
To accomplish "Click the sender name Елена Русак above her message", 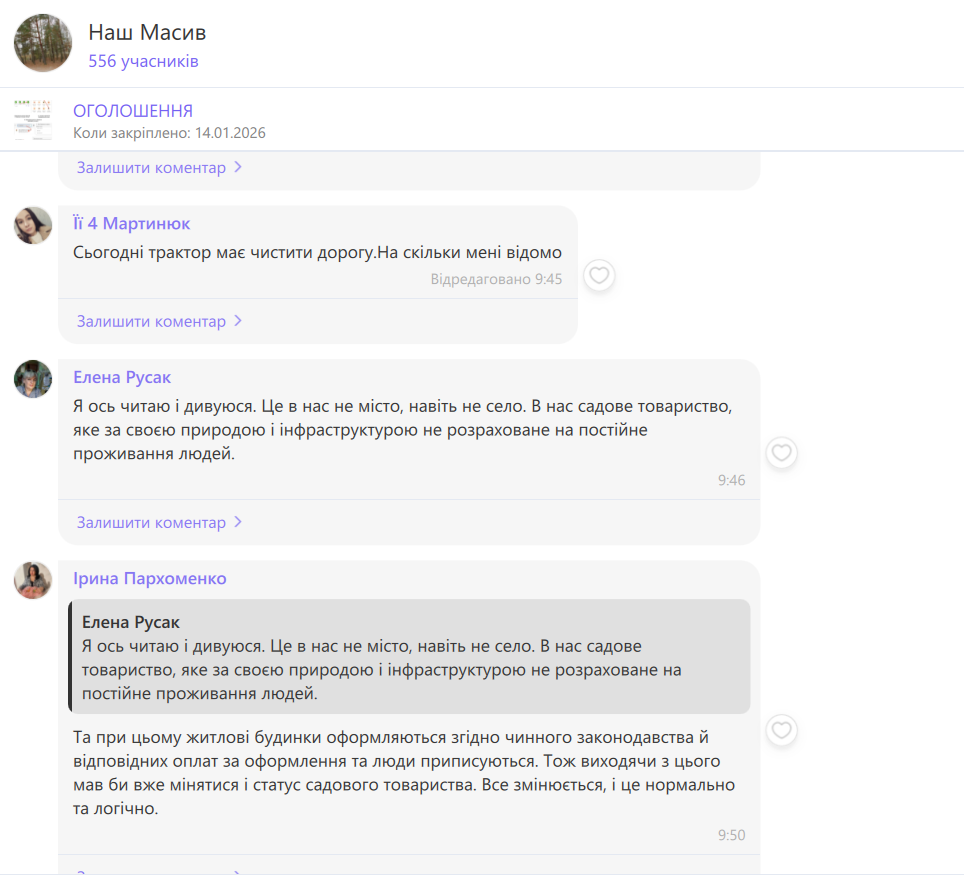I will click(x=122, y=377).
